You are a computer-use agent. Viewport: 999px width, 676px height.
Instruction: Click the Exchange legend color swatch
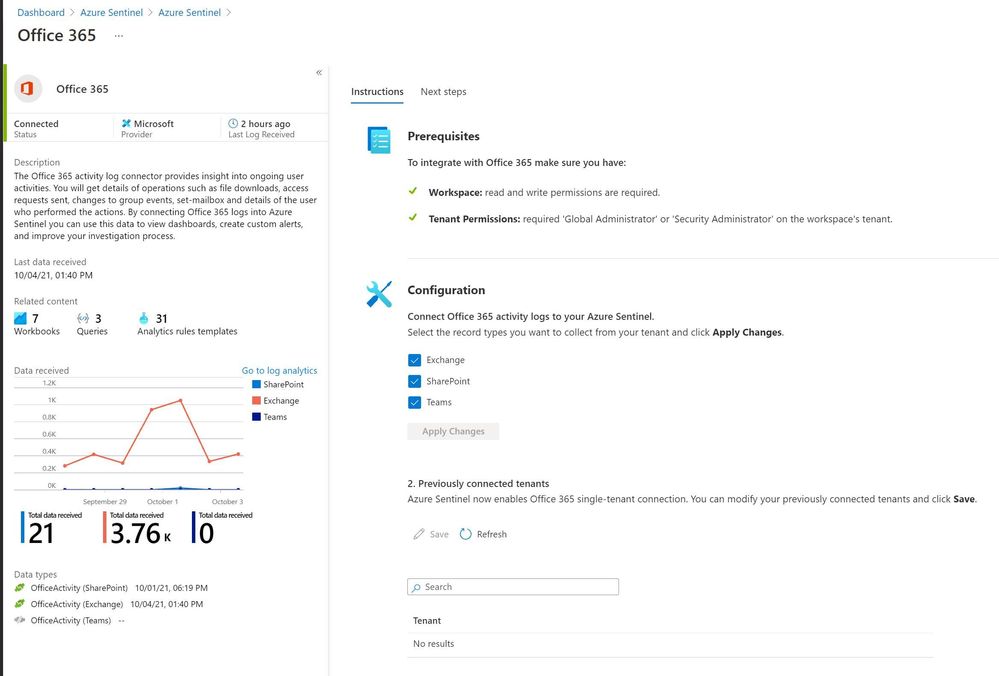(256, 401)
